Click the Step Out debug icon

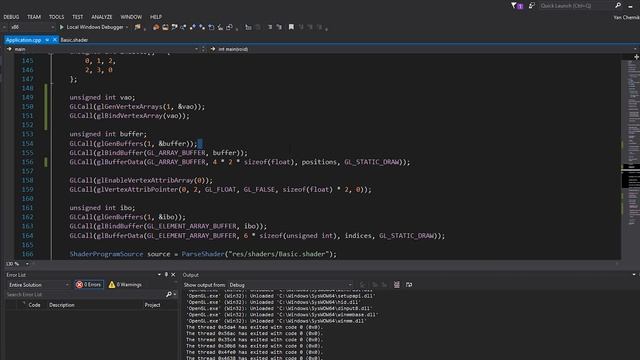(x=211, y=27)
